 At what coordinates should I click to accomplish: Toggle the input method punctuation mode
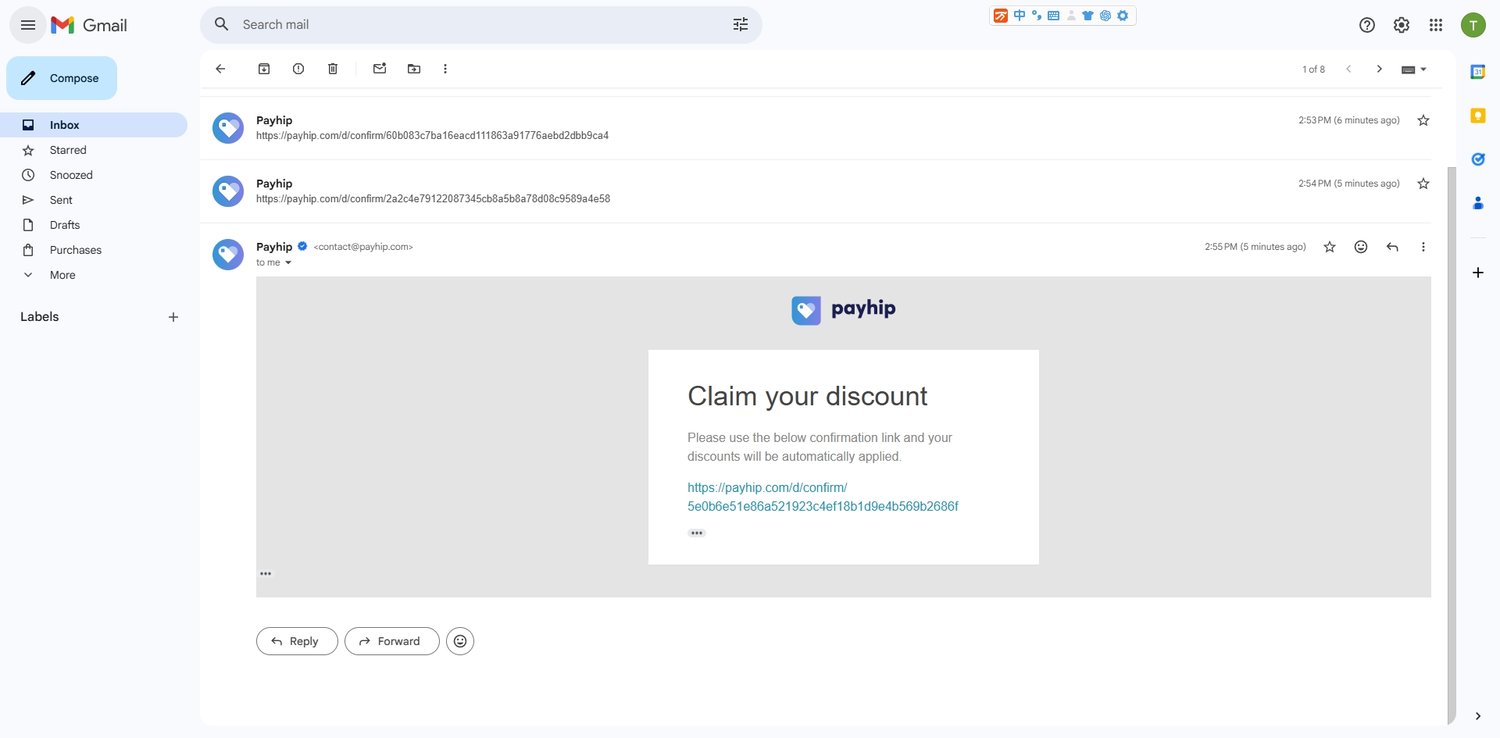pyautogui.click(x=1036, y=15)
